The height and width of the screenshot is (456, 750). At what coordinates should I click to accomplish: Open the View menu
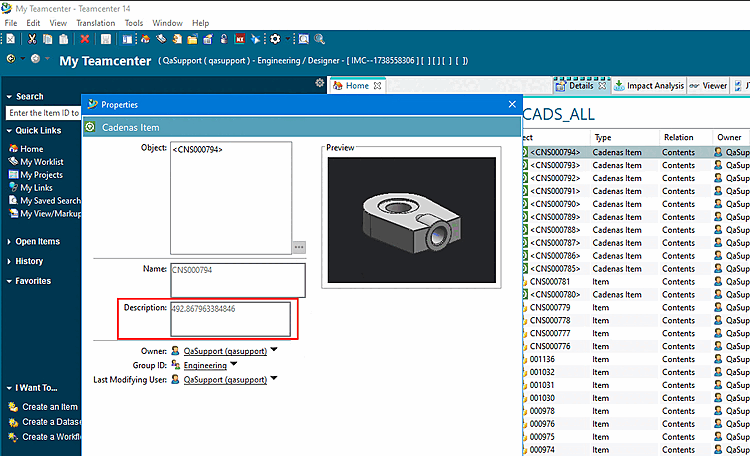tap(58, 23)
